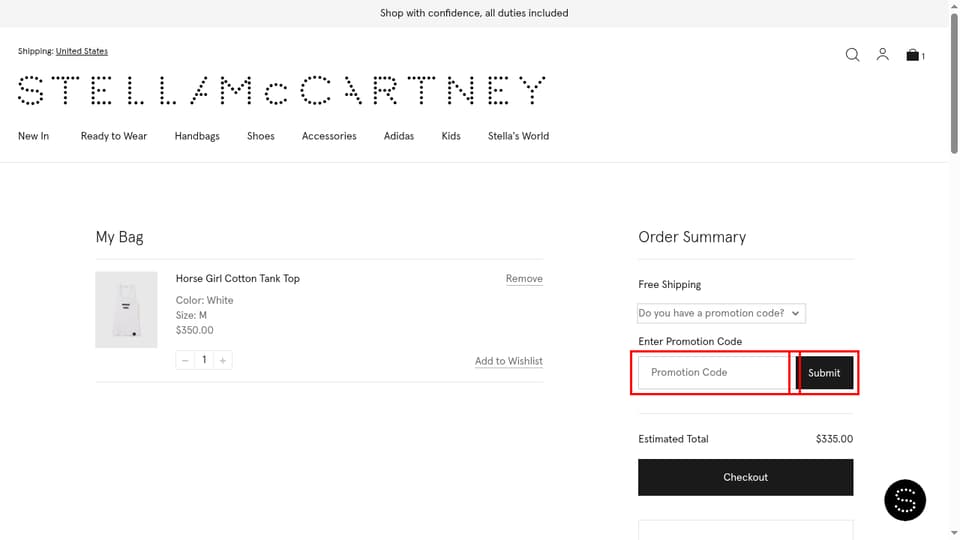The image size is (960, 540).
Task: Select the 'Size: M' text
Action: (x=191, y=315)
